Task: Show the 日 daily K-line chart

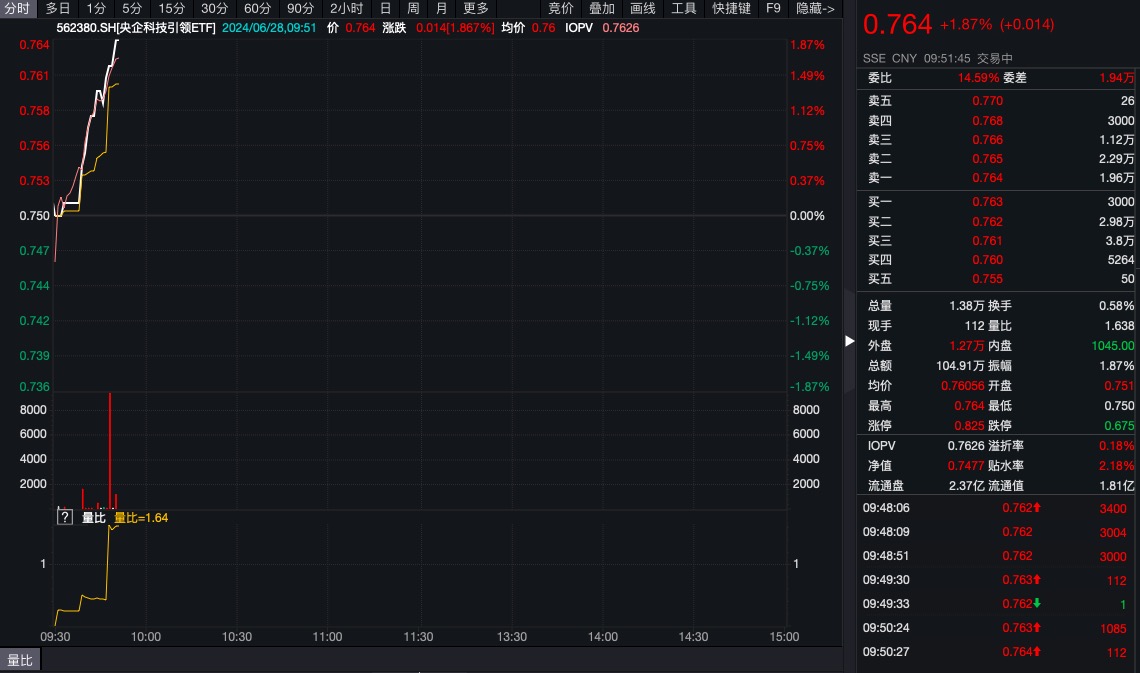Action: click(385, 8)
